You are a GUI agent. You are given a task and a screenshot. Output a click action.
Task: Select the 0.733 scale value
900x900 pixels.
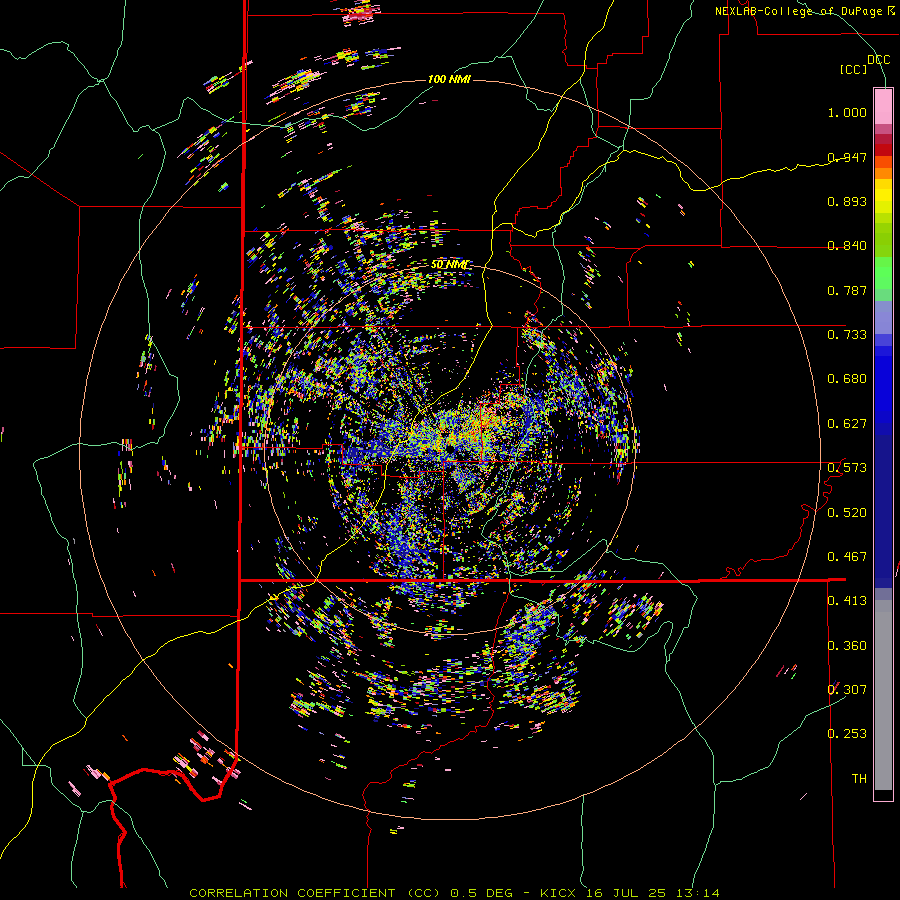pos(847,335)
